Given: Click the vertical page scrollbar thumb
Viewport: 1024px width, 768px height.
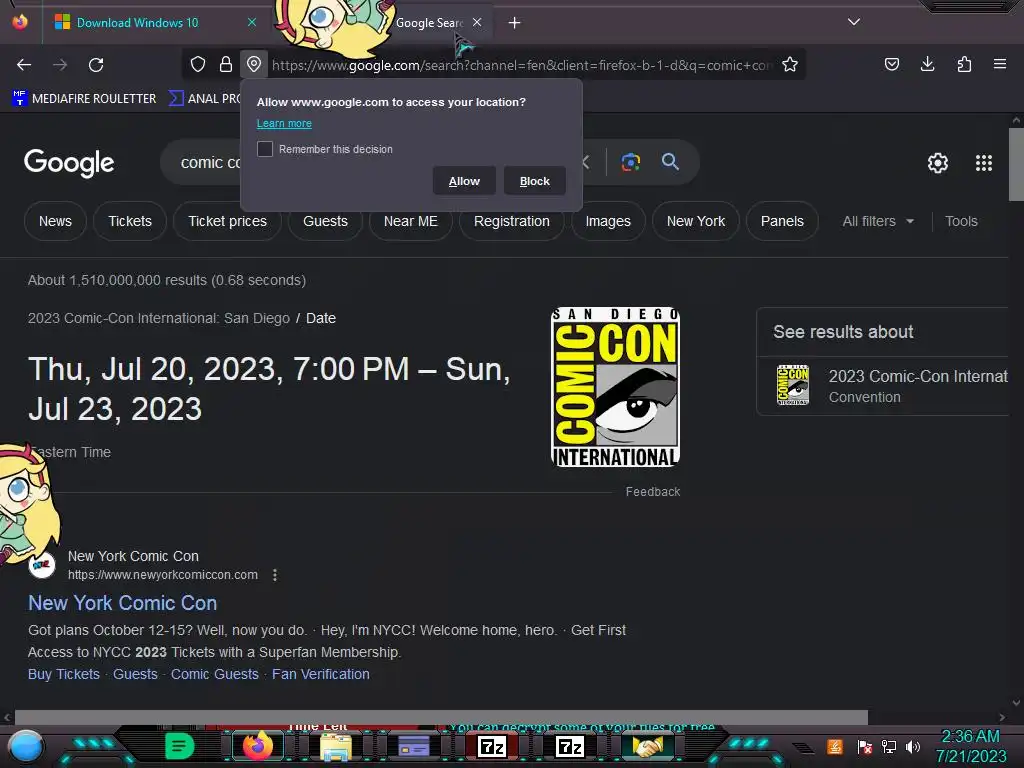Looking at the screenshot, I should coord(1016,165).
